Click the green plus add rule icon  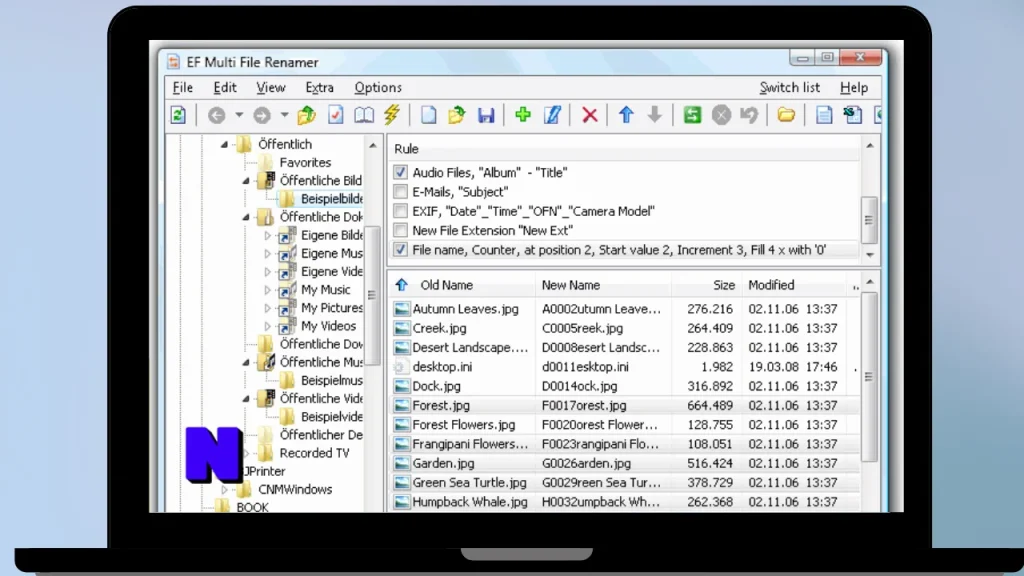click(522, 115)
